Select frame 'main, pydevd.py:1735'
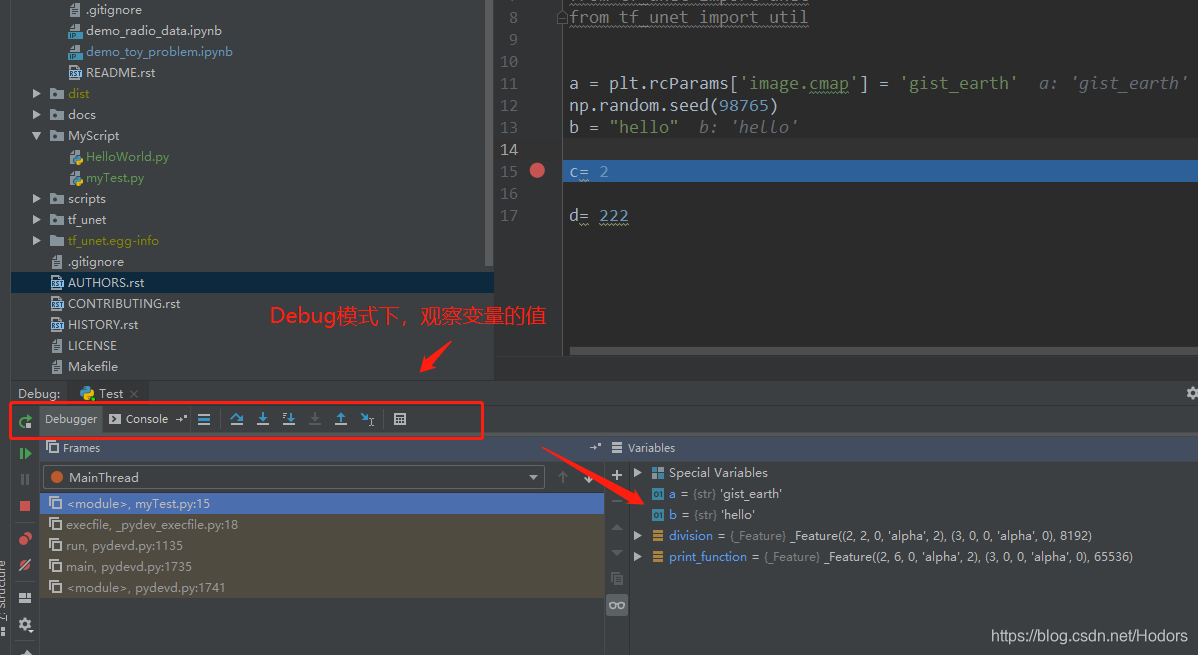Image resolution: width=1198 pixels, height=655 pixels. pyautogui.click(x=322, y=566)
